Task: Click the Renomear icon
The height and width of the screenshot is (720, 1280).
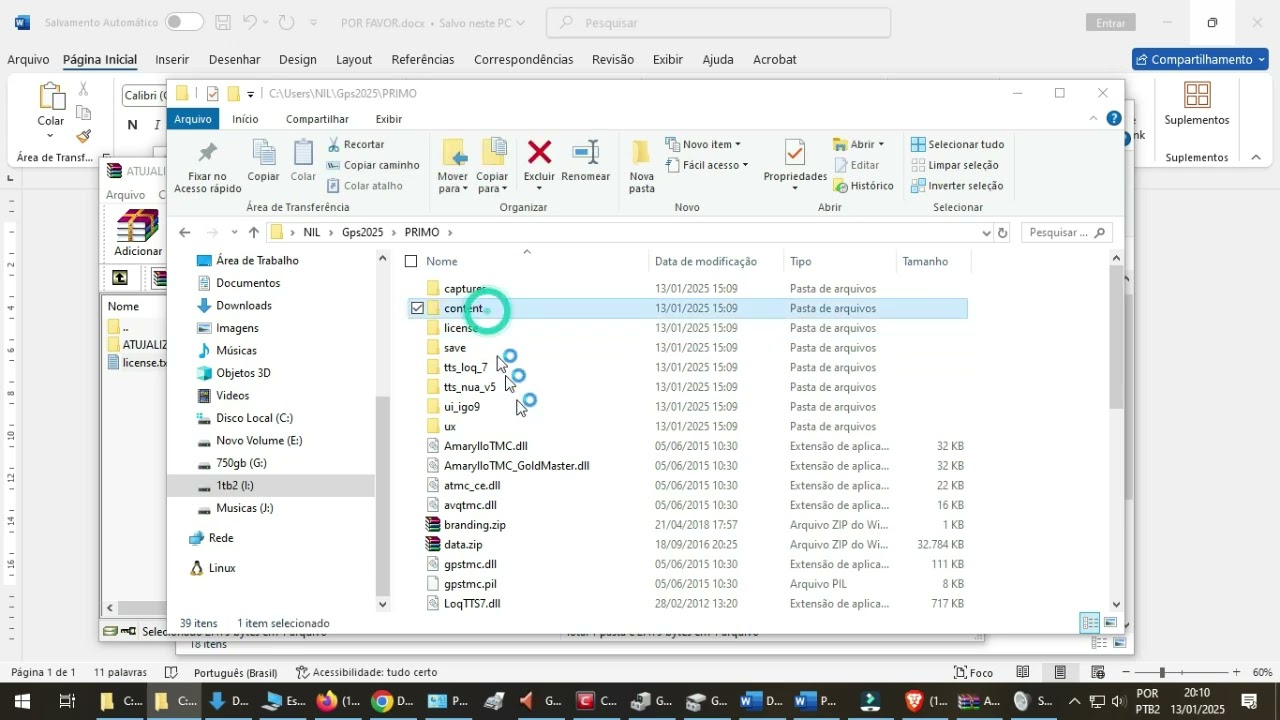Action: tap(586, 152)
